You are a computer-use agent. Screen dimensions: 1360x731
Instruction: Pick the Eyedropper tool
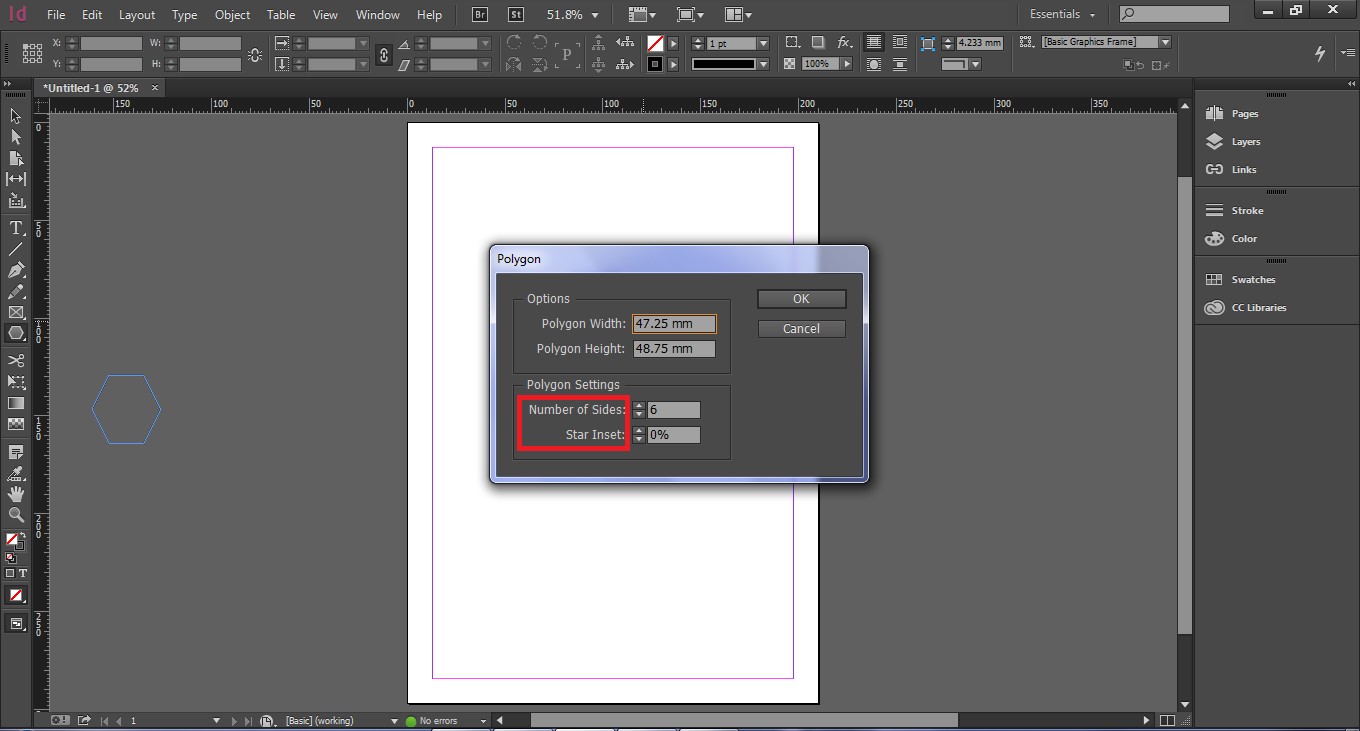16,474
